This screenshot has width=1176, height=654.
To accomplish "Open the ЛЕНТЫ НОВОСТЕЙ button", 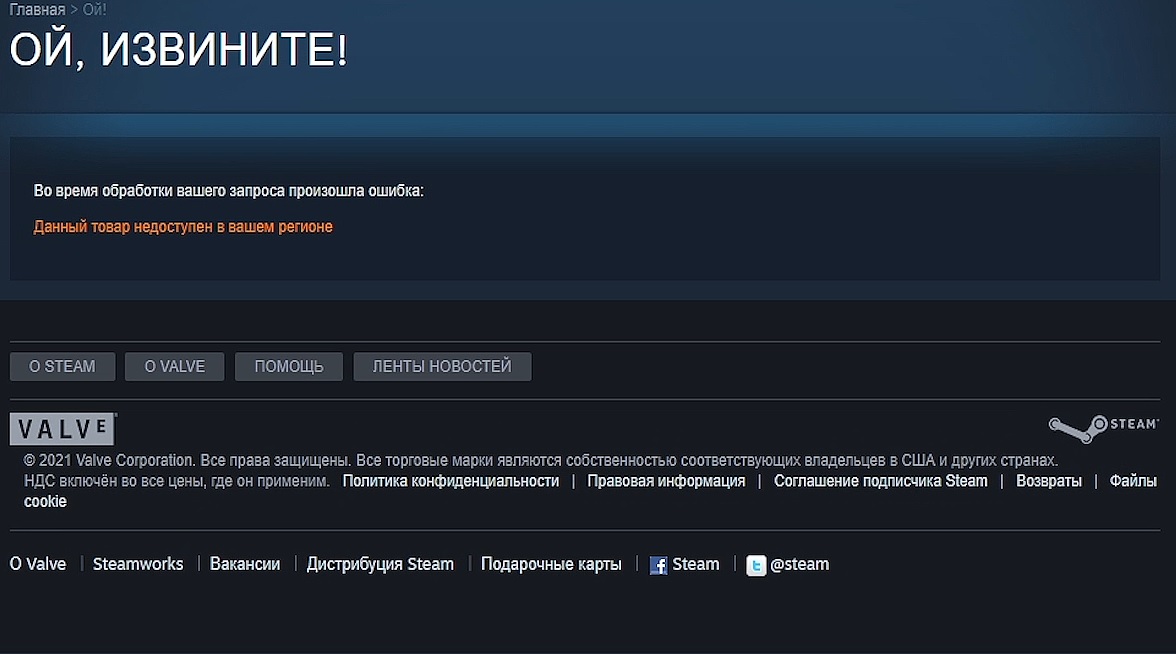I will pyautogui.click(x=442, y=367).
